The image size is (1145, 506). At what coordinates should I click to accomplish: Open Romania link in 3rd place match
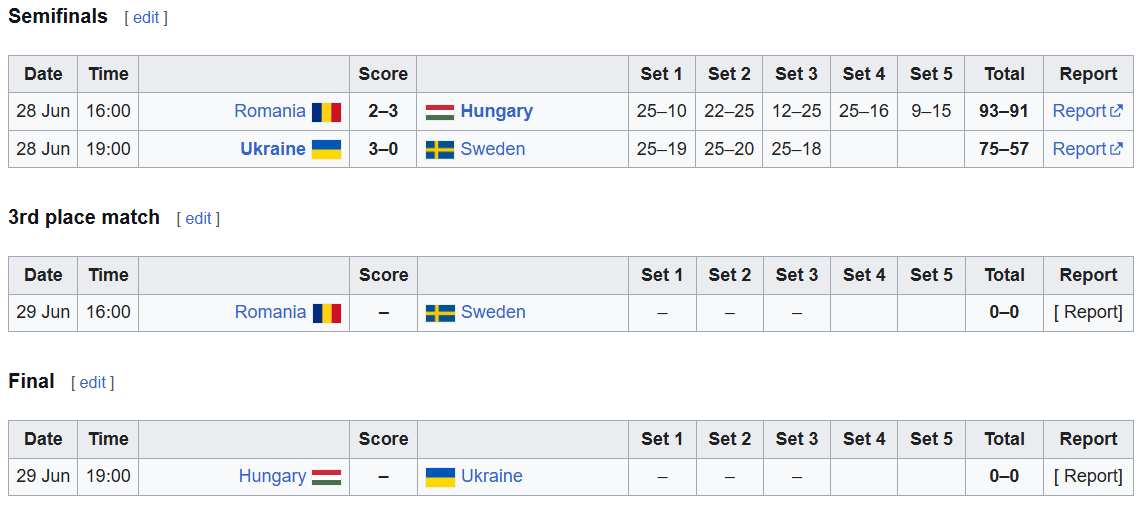click(x=270, y=313)
